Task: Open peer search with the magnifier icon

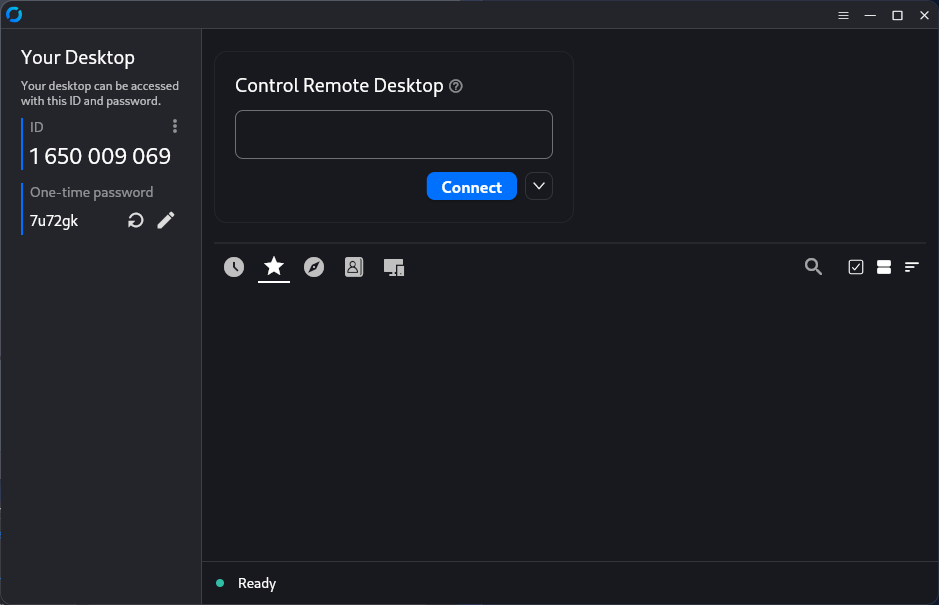Action: click(x=813, y=267)
